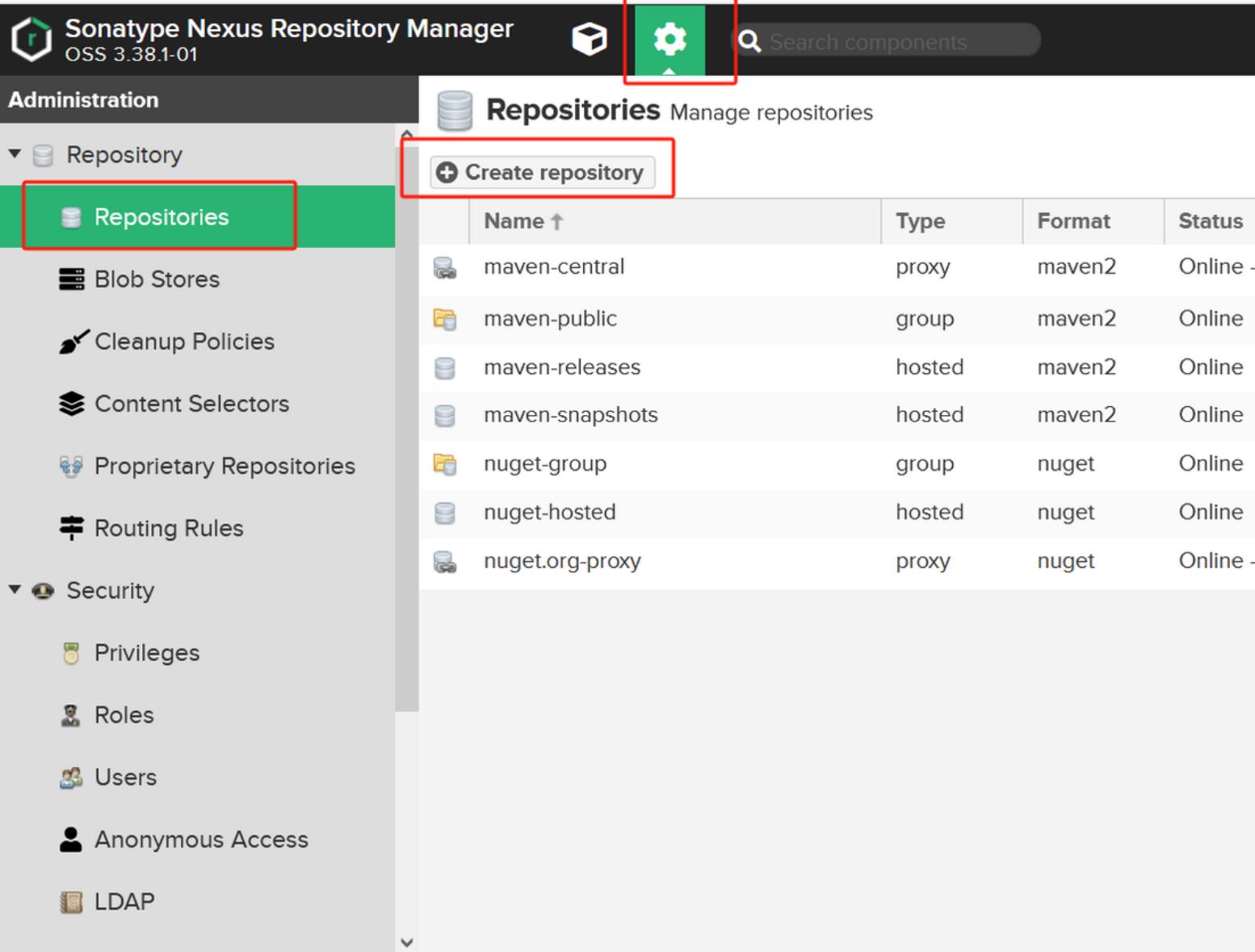Screen dimensions: 1255x952
Task: Sort by the Format column header
Action: (x=1093, y=221)
